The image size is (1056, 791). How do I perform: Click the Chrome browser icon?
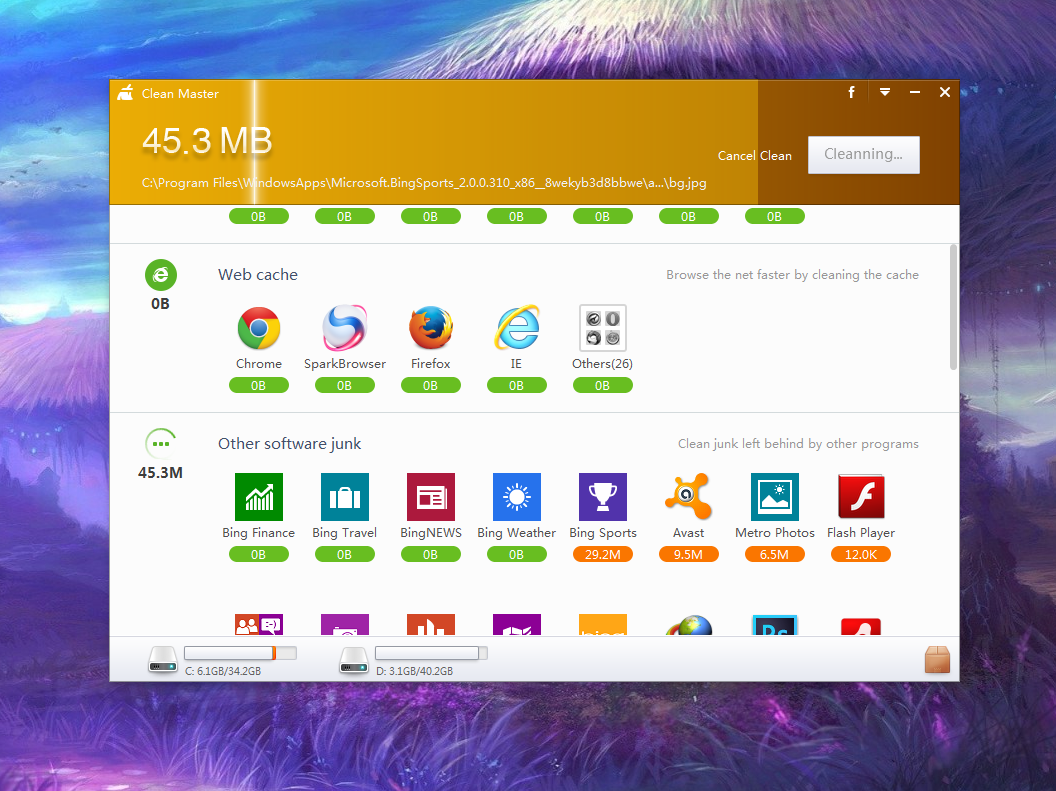tap(259, 328)
